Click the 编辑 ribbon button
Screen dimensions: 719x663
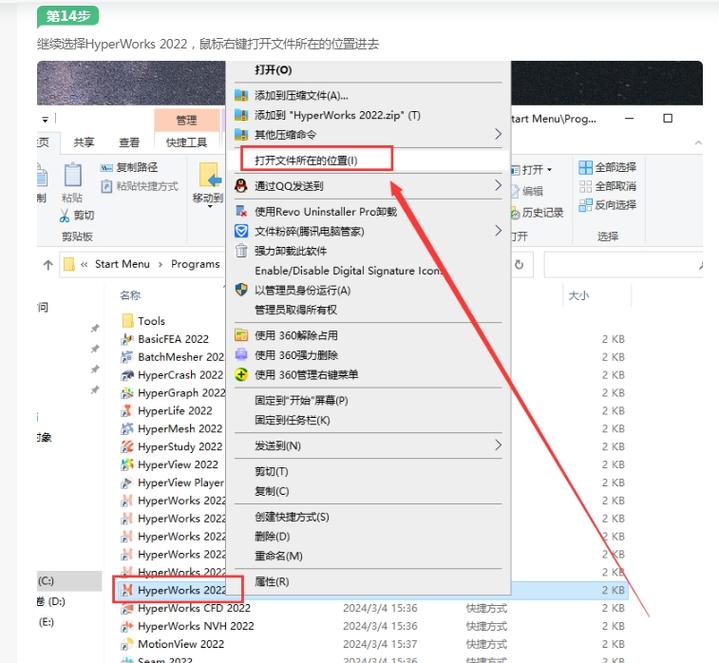tap(527, 191)
